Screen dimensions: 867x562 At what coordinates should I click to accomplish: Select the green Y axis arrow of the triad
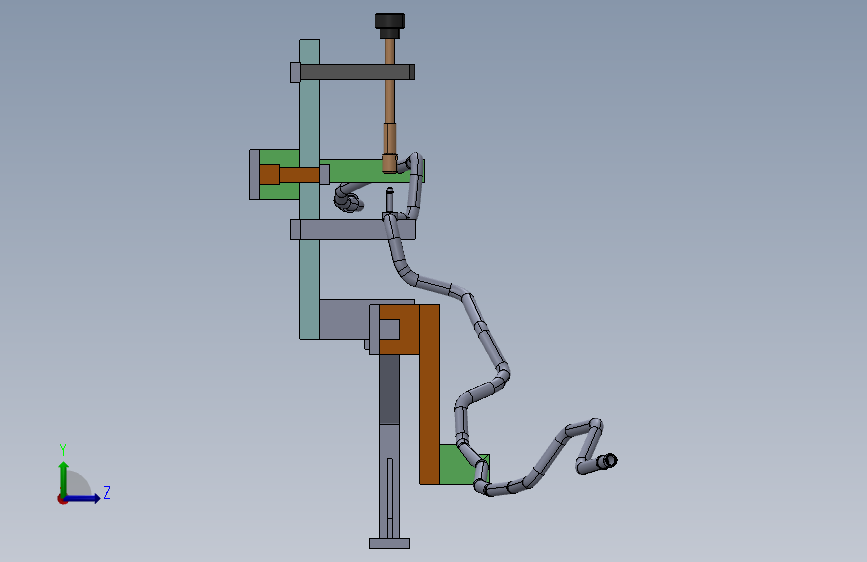pyautogui.click(x=64, y=478)
